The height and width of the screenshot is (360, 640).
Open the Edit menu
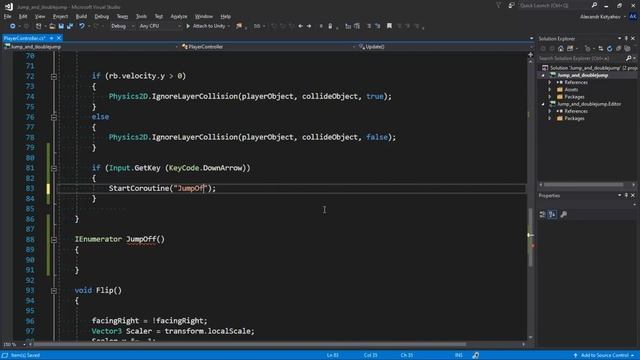(23, 16)
